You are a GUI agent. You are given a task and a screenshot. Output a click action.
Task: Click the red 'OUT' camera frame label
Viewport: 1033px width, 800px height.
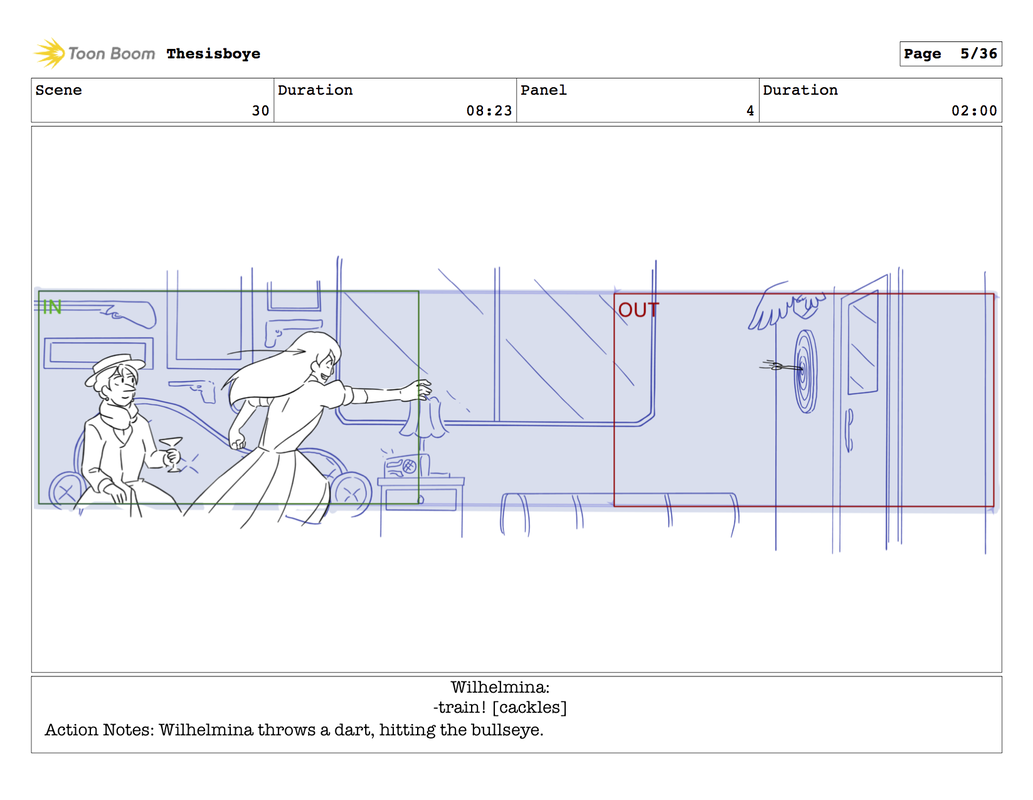(x=638, y=310)
